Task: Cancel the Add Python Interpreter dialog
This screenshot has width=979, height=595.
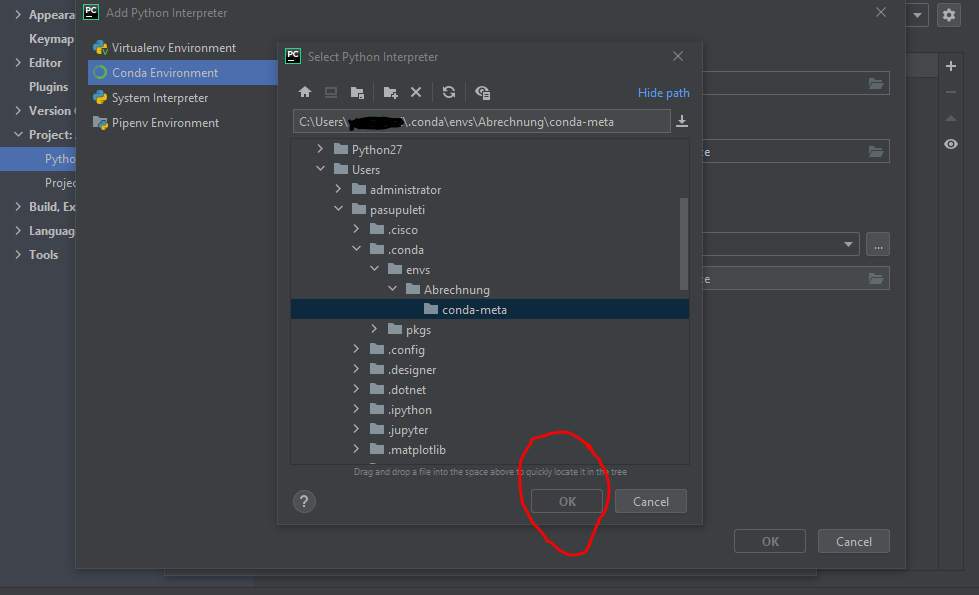Action: click(854, 541)
